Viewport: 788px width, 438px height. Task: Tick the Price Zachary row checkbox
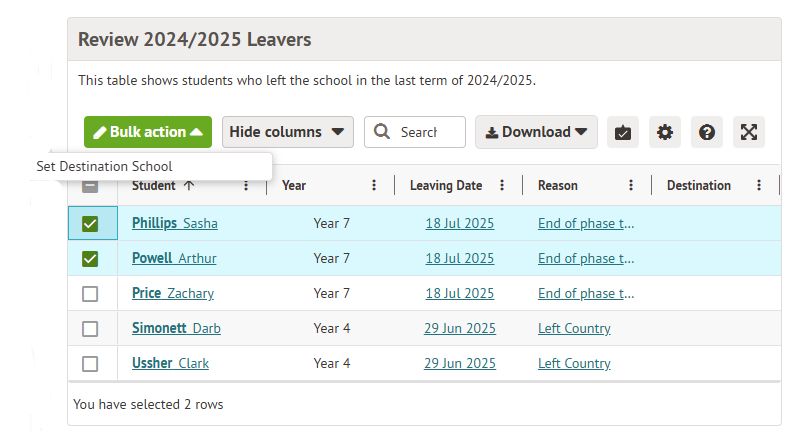90,294
